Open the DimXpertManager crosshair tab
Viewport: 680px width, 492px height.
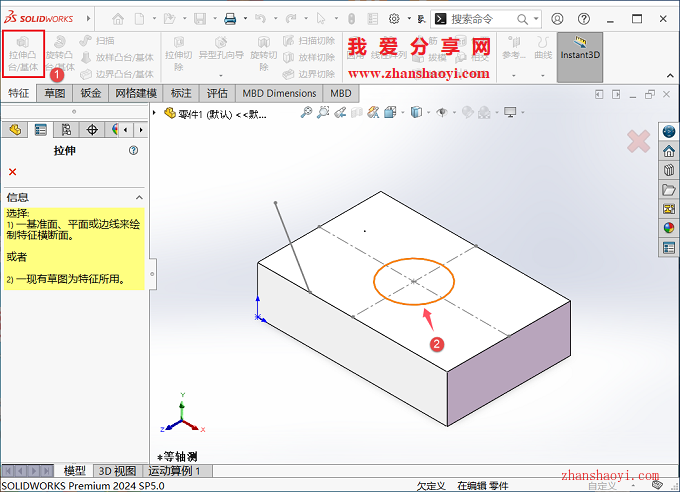[x=92, y=129]
